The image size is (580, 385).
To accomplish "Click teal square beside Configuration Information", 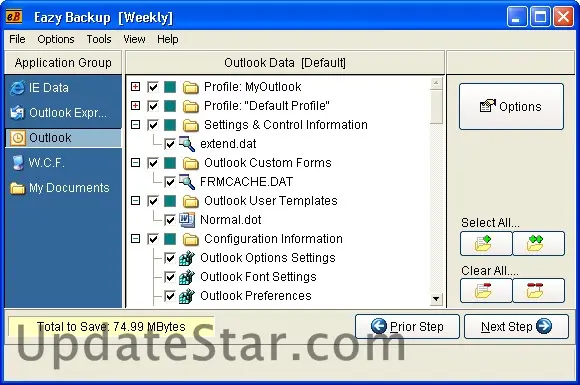I will coord(170,239).
